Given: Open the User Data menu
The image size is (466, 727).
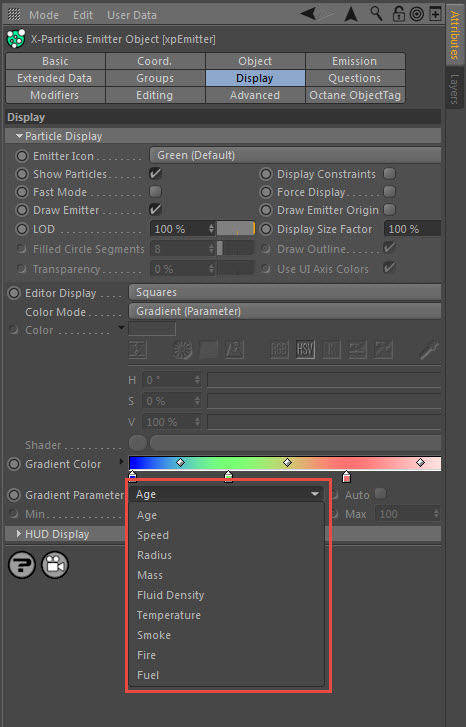Looking at the screenshot, I should [132, 15].
